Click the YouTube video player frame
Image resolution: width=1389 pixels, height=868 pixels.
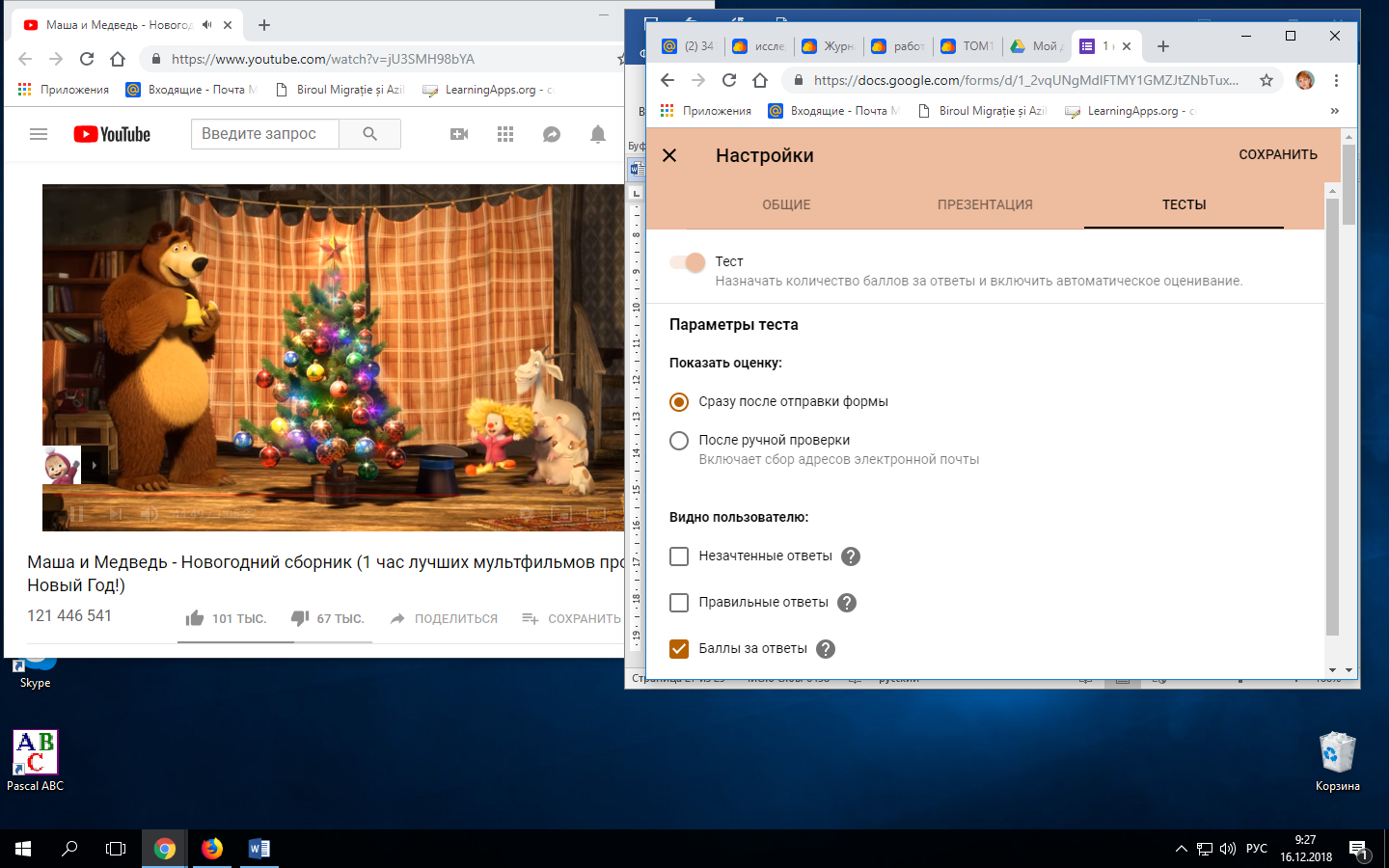(333, 358)
